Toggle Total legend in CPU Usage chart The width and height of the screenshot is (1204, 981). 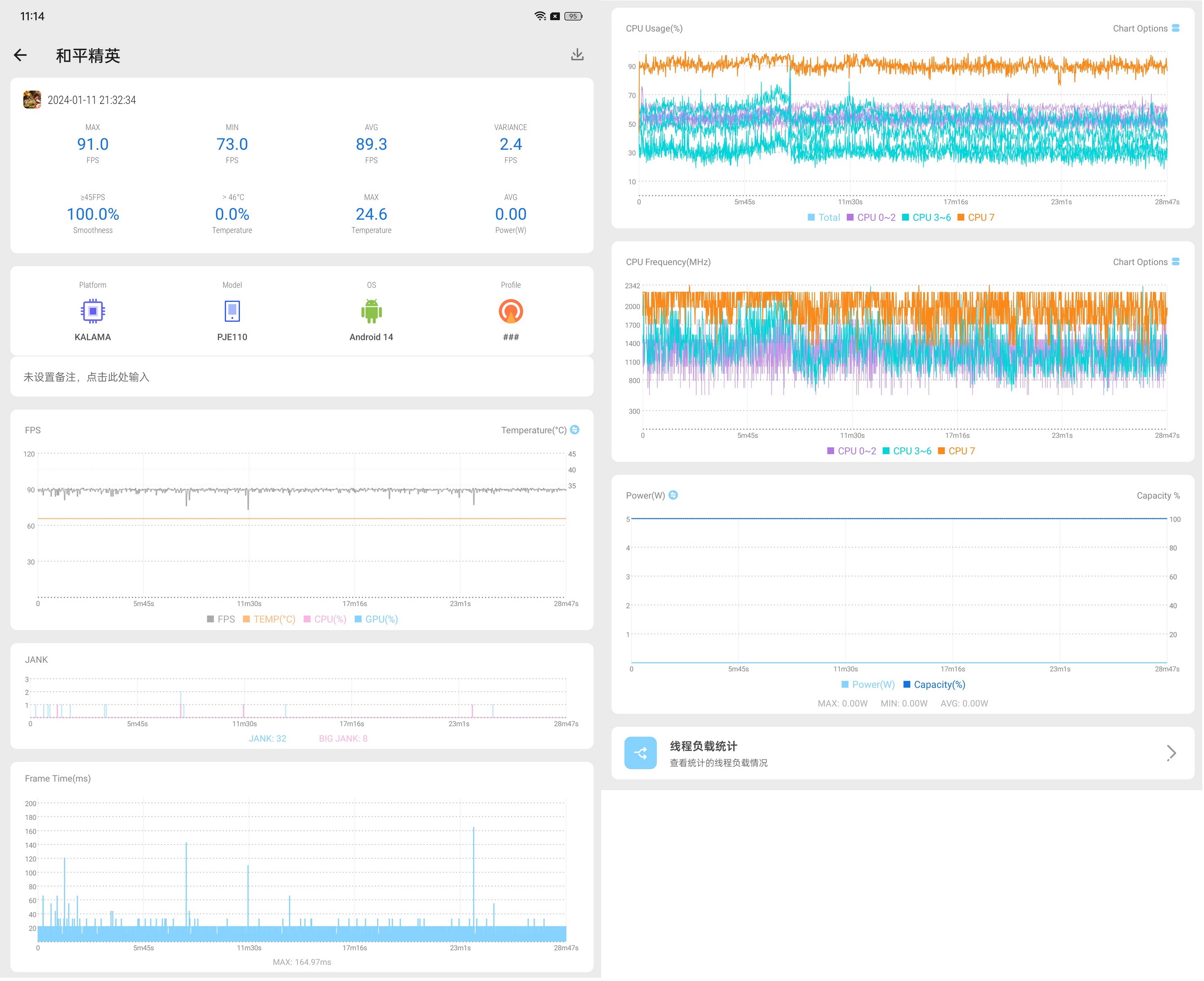pos(824,217)
